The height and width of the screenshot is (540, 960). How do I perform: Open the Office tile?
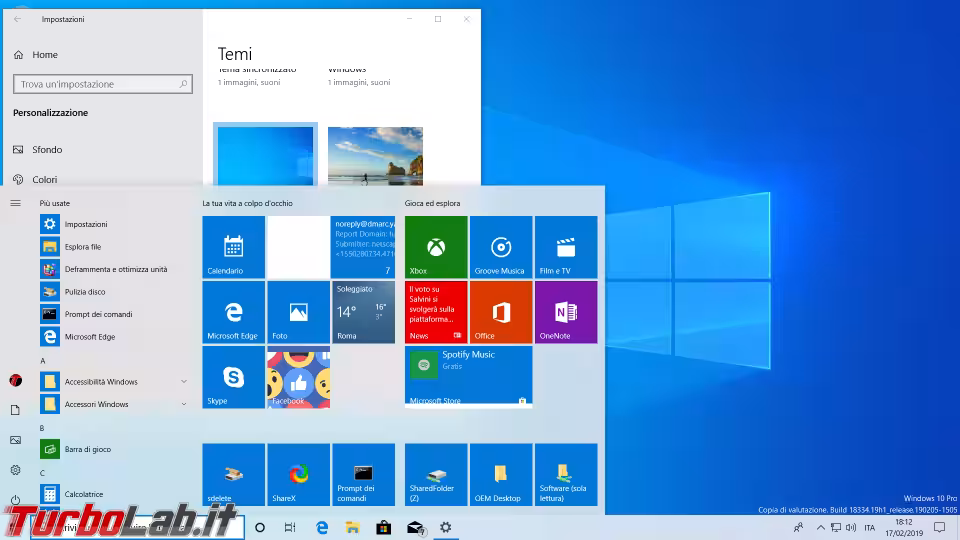pyautogui.click(x=501, y=312)
